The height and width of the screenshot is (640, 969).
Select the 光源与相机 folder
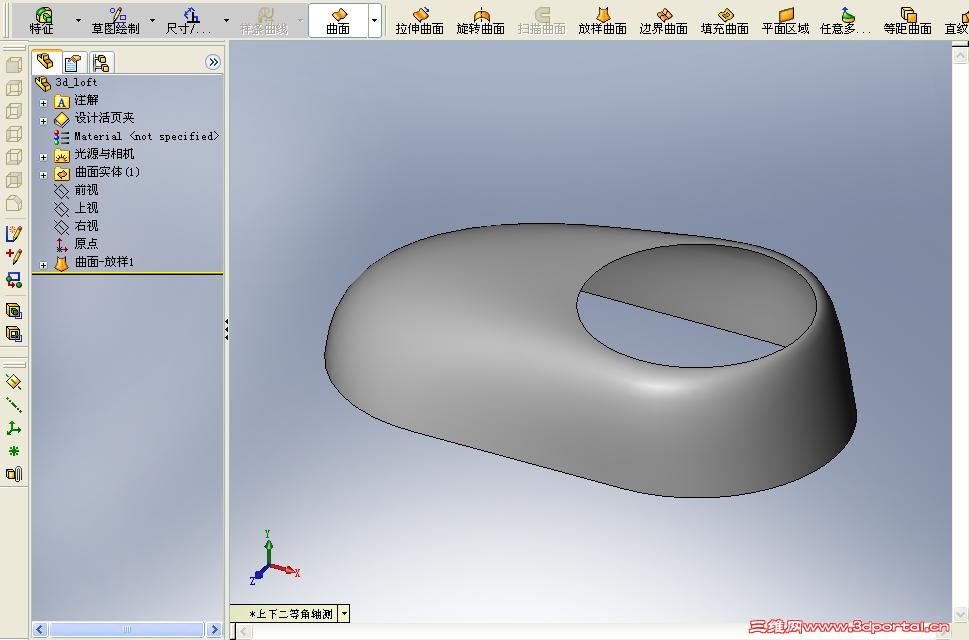[x=95, y=154]
